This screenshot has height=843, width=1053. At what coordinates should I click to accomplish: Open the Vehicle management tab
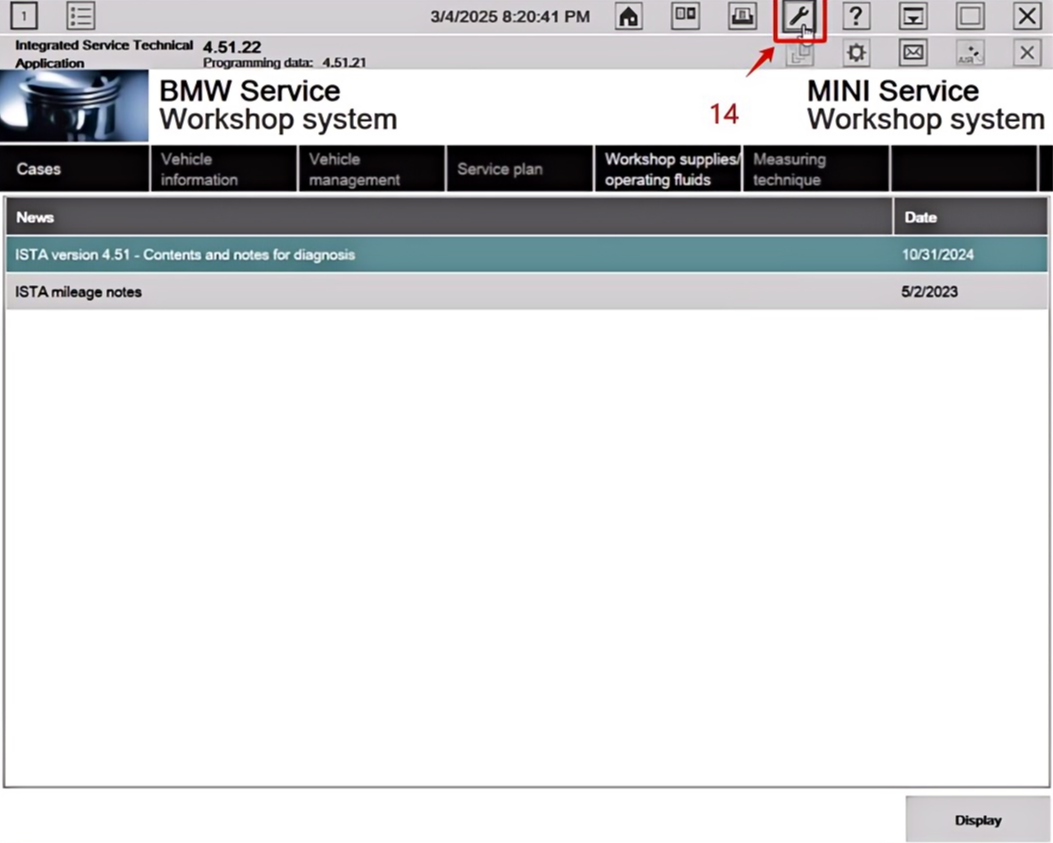pos(370,169)
